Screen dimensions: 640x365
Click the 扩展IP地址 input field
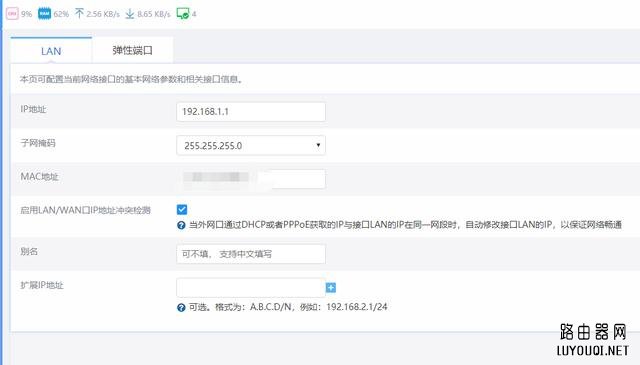(251, 288)
